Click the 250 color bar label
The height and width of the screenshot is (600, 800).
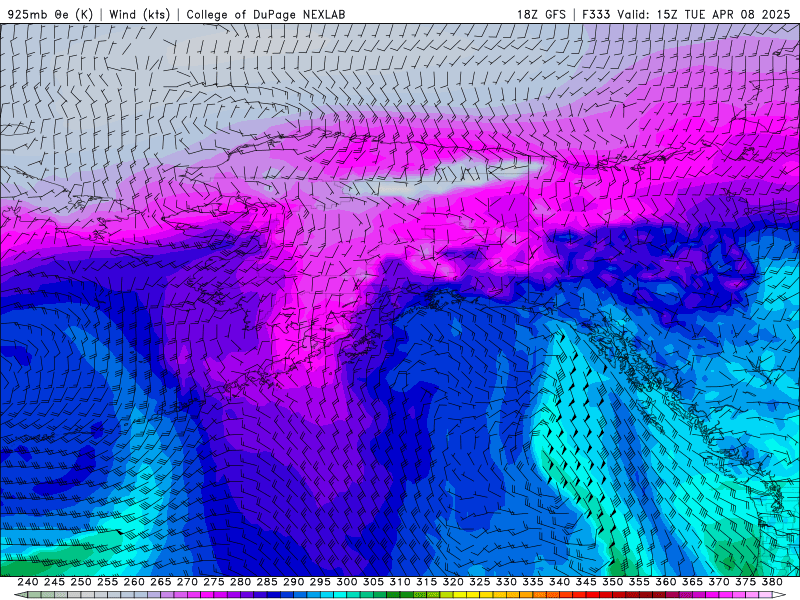coord(81,582)
